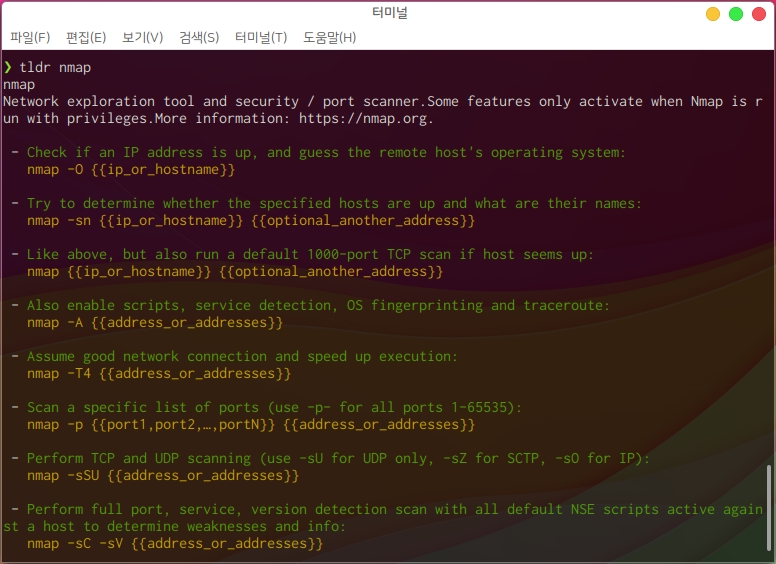Click the empty scrollbar track above the thumb
This screenshot has width=776, height=564.
[x=769, y=250]
